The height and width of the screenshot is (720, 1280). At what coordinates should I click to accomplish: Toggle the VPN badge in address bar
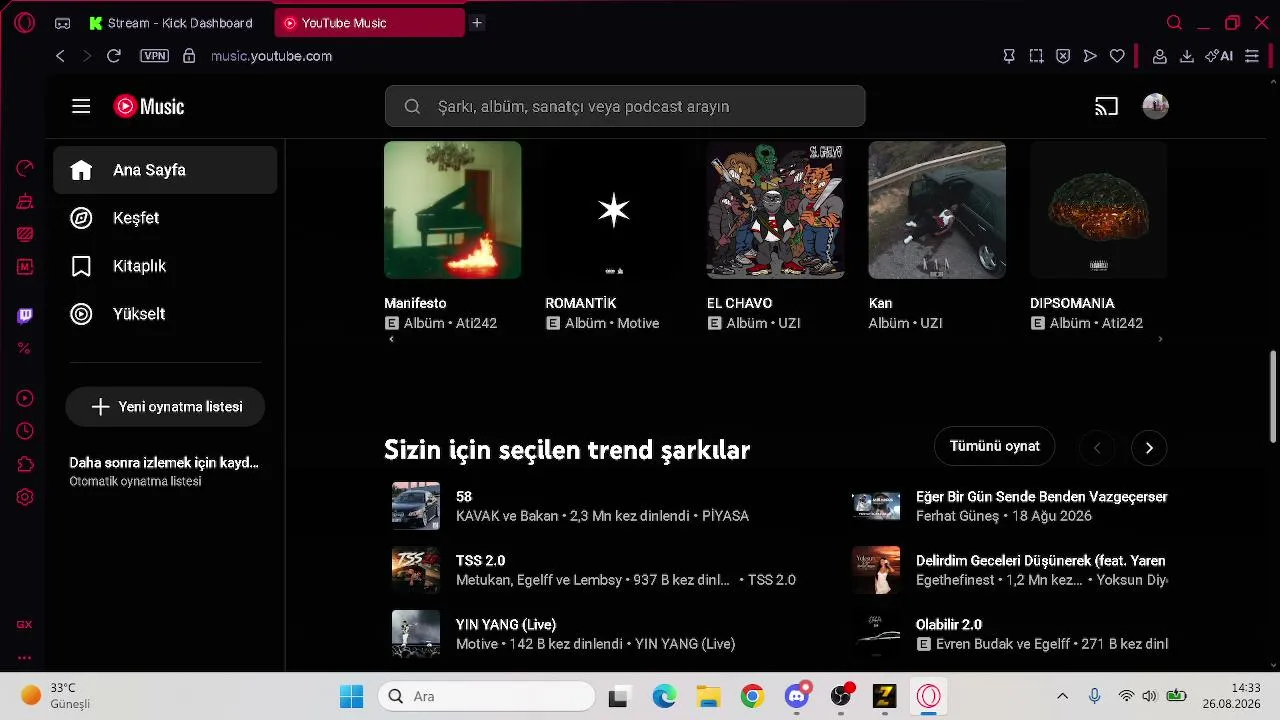155,56
